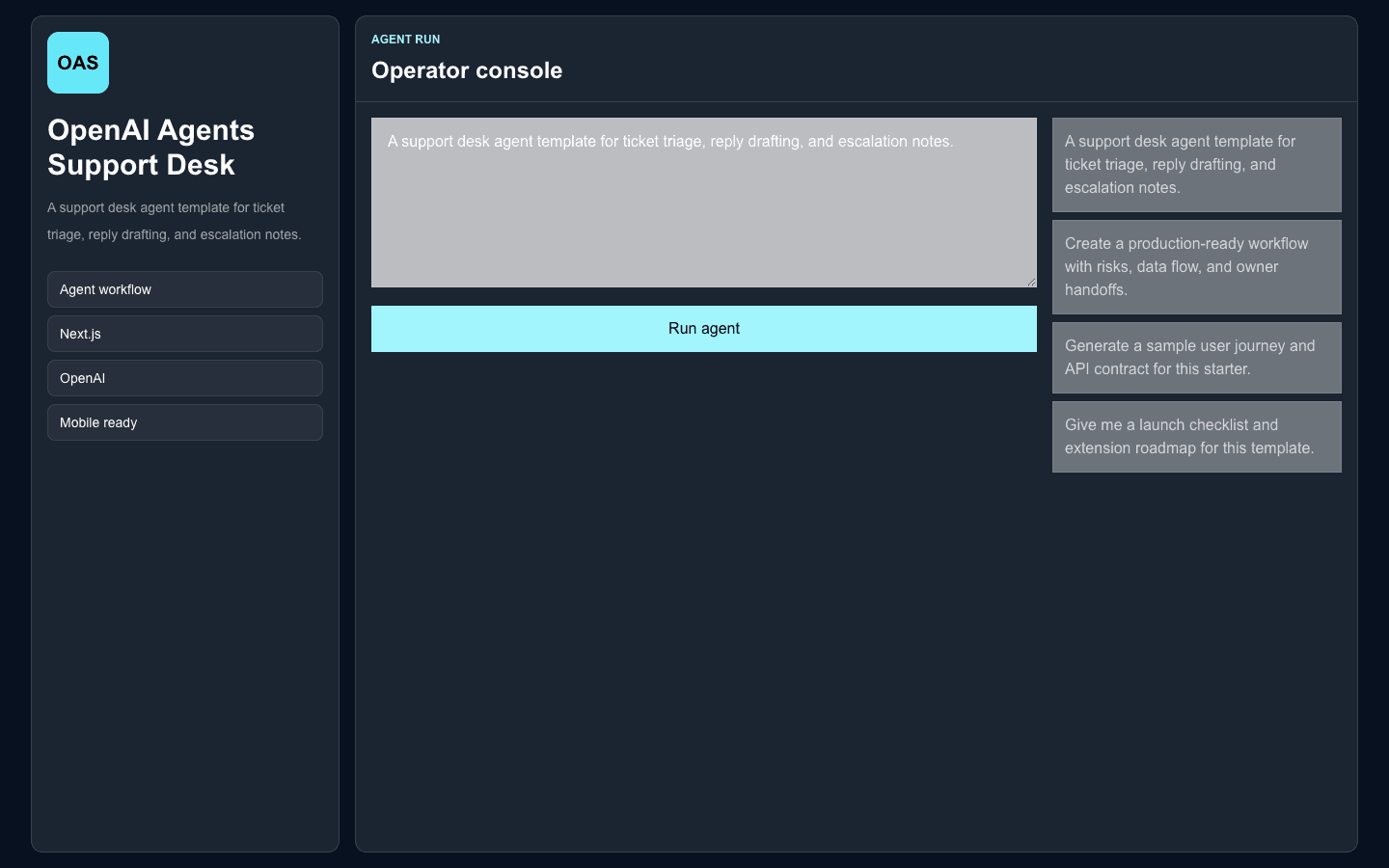Click the OpenAI Agents Support Desk title
Image resolution: width=1389 pixels, height=868 pixels.
pos(151,148)
